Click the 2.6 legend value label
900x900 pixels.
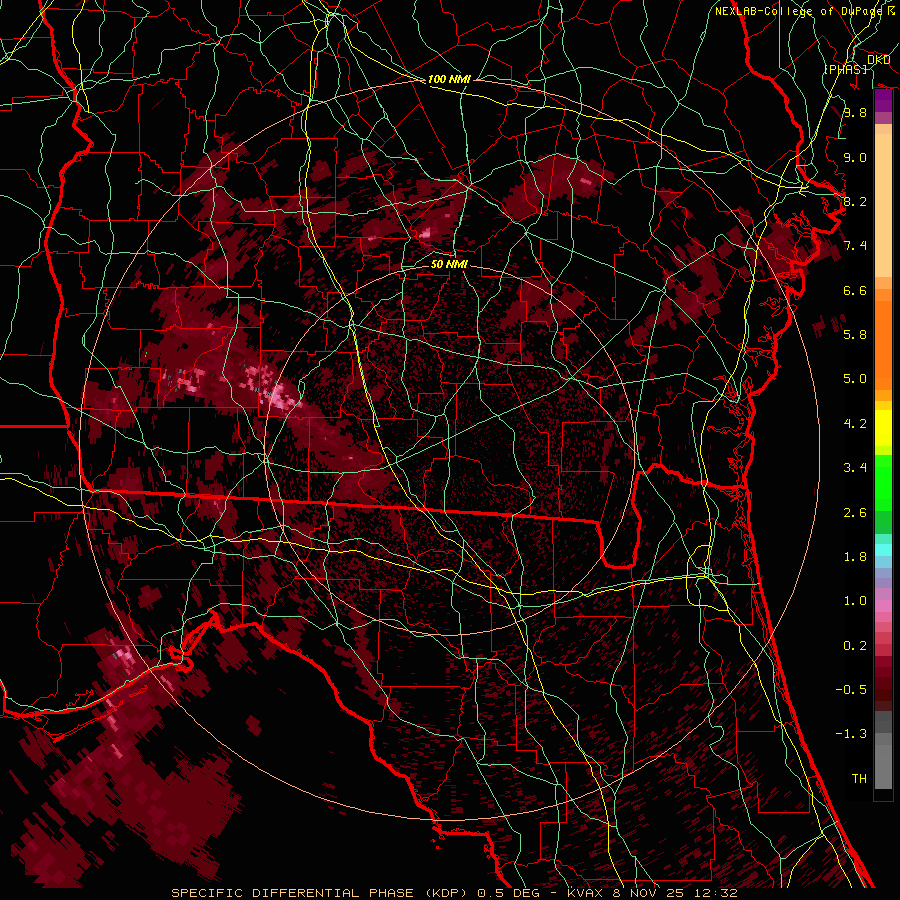pyautogui.click(x=854, y=512)
